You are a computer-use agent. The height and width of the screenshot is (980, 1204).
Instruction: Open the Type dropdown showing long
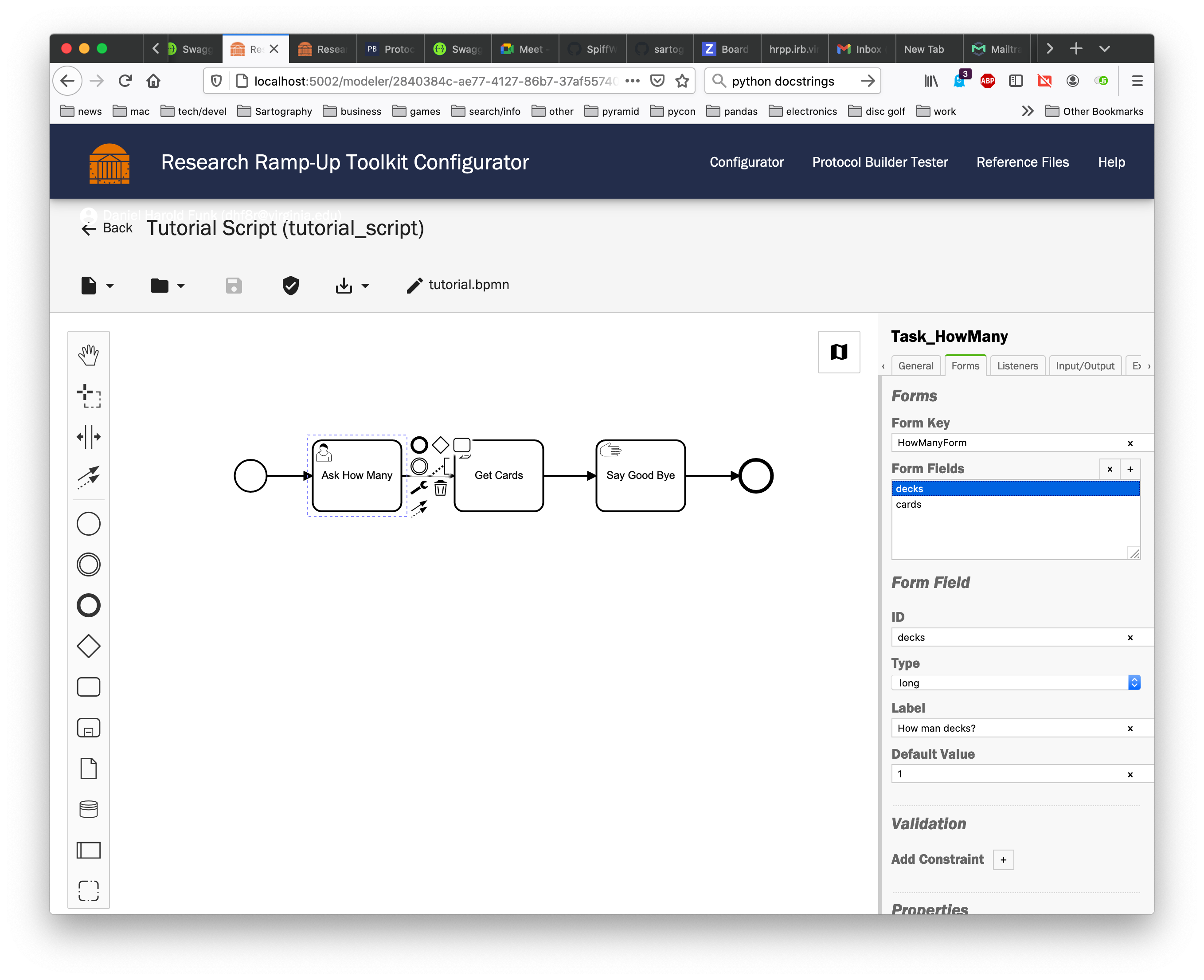click(1016, 682)
